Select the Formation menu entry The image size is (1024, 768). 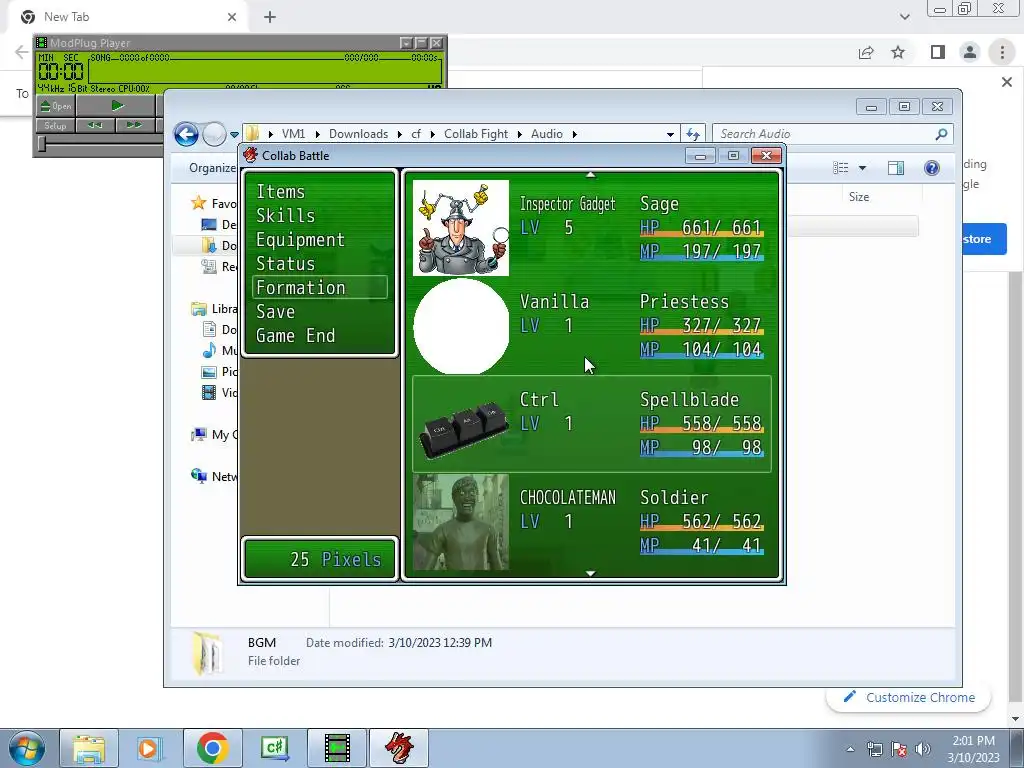(319, 288)
